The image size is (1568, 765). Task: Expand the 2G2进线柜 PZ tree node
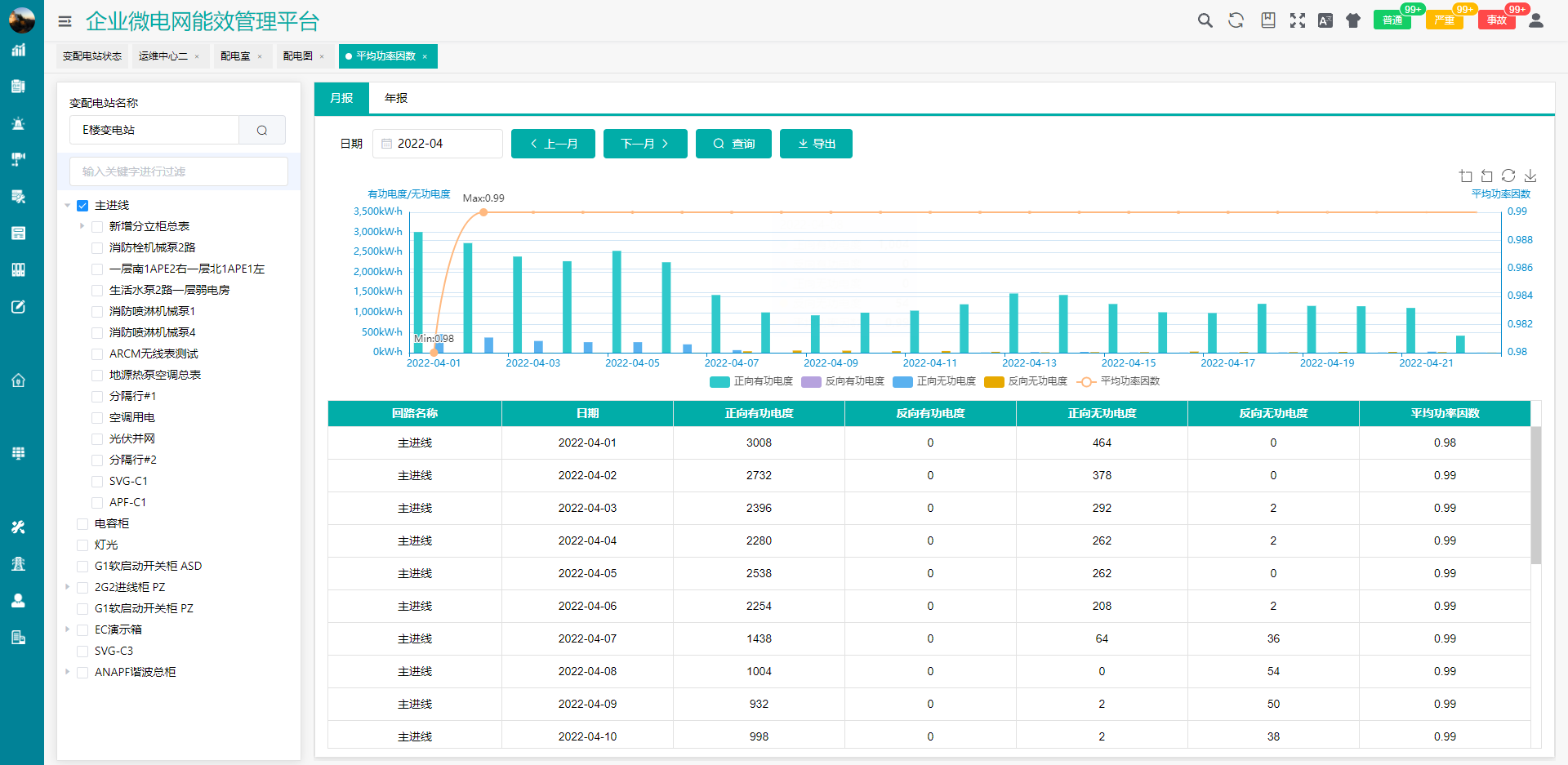[x=67, y=587]
